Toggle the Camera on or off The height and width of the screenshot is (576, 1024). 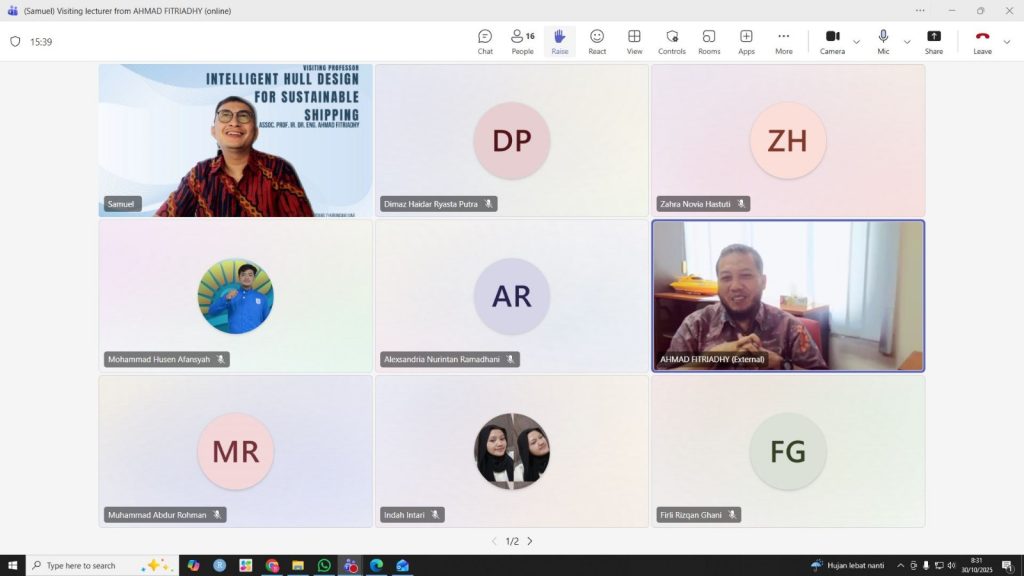(x=832, y=41)
